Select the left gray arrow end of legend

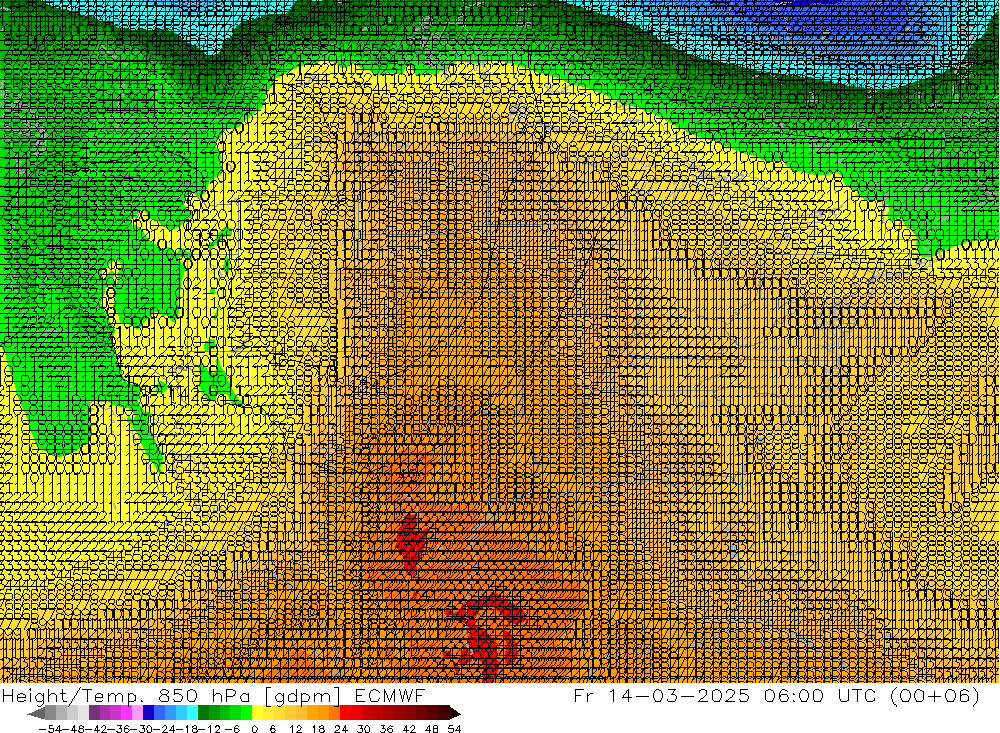(36, 713)
